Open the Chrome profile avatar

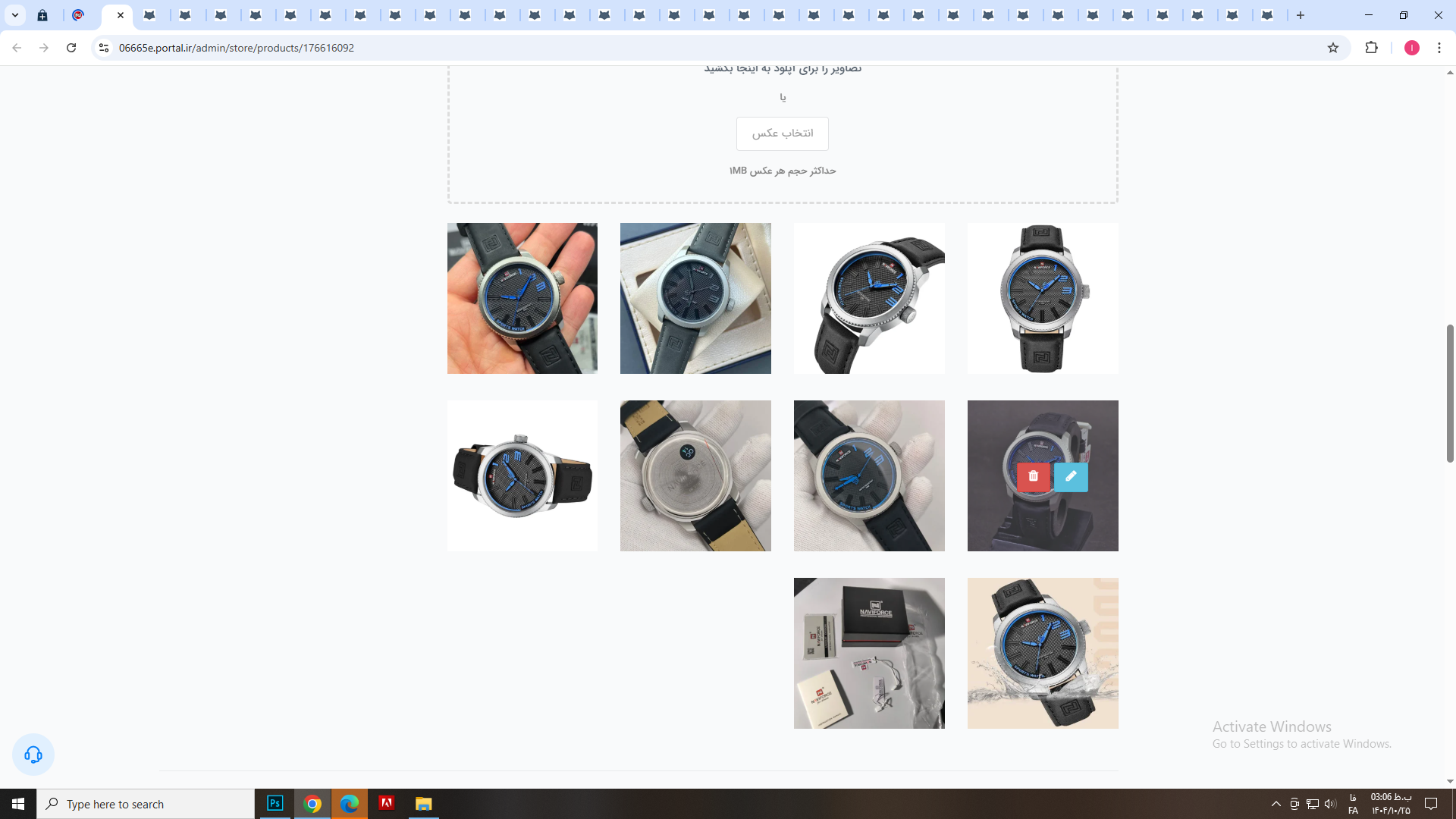coord(1411,48)
